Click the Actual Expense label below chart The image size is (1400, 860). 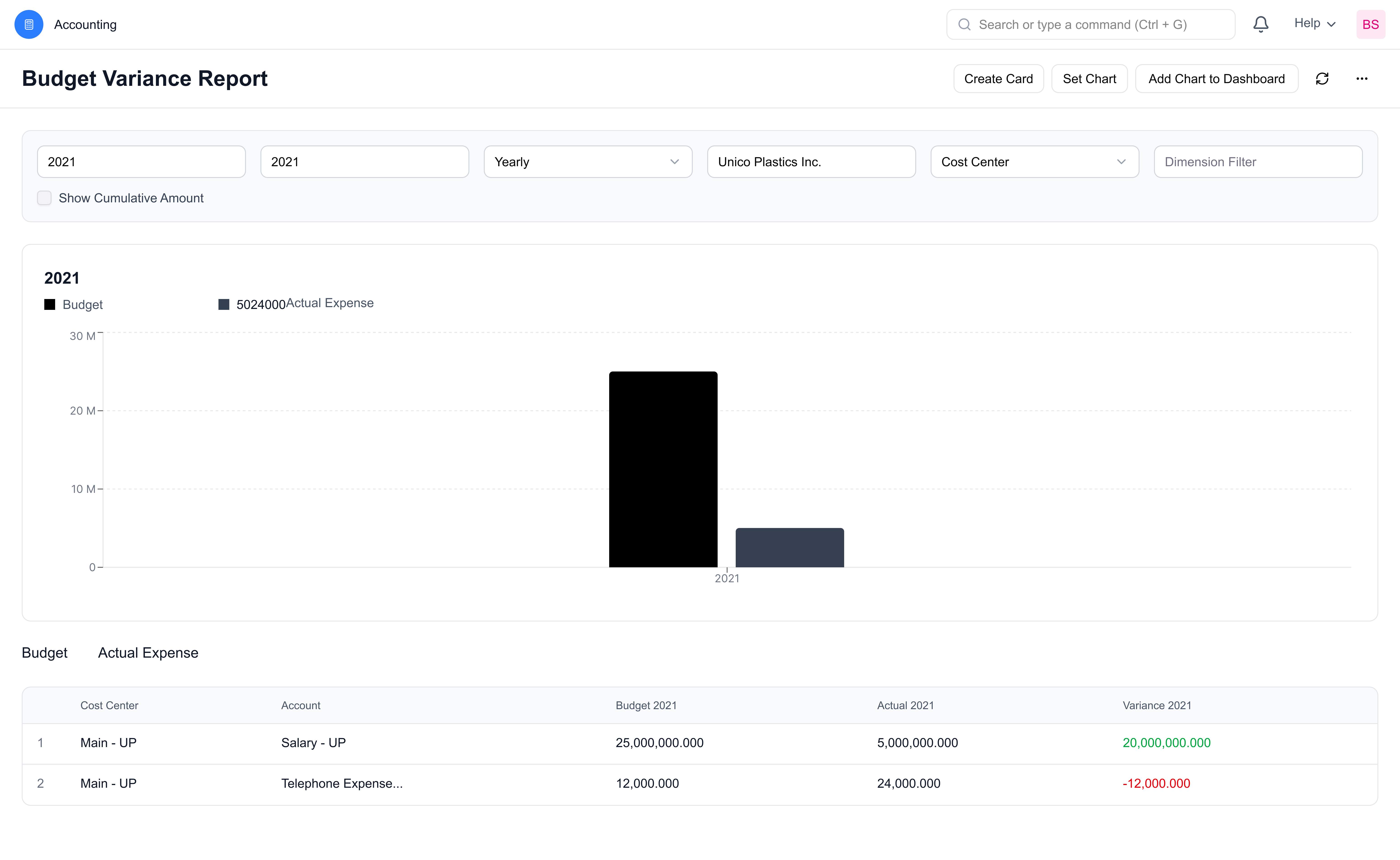(x=148, y=653)
